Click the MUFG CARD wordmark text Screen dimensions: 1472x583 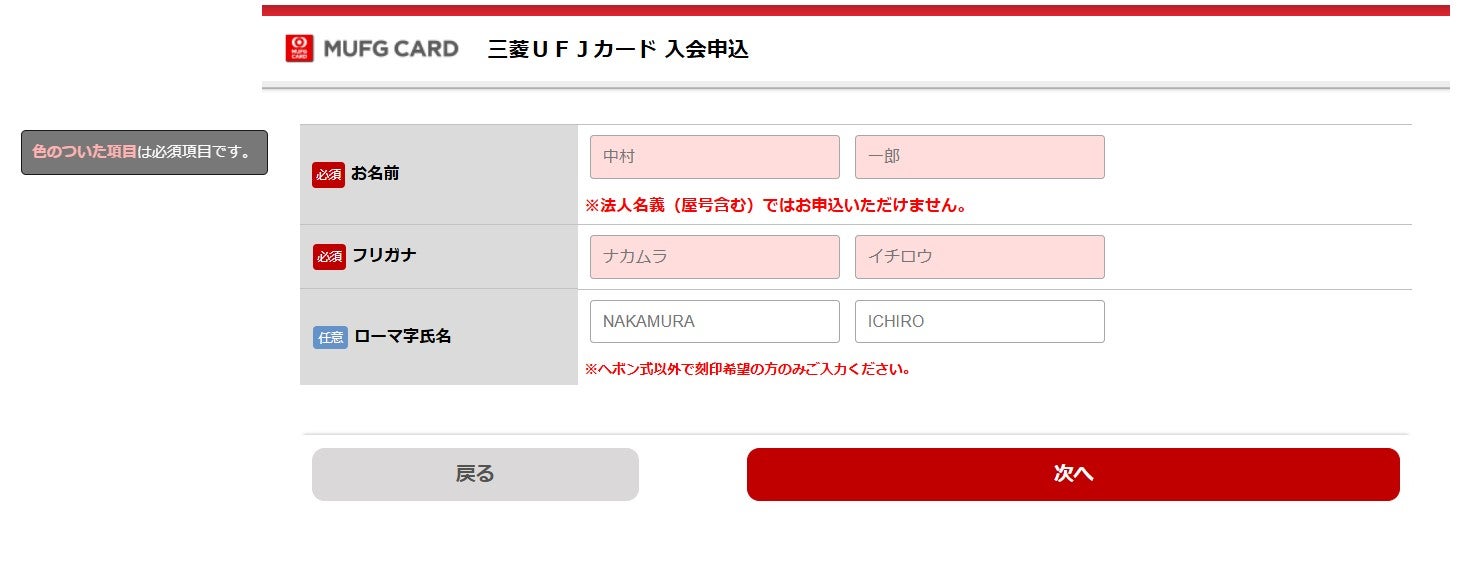(x=391, y=48)
